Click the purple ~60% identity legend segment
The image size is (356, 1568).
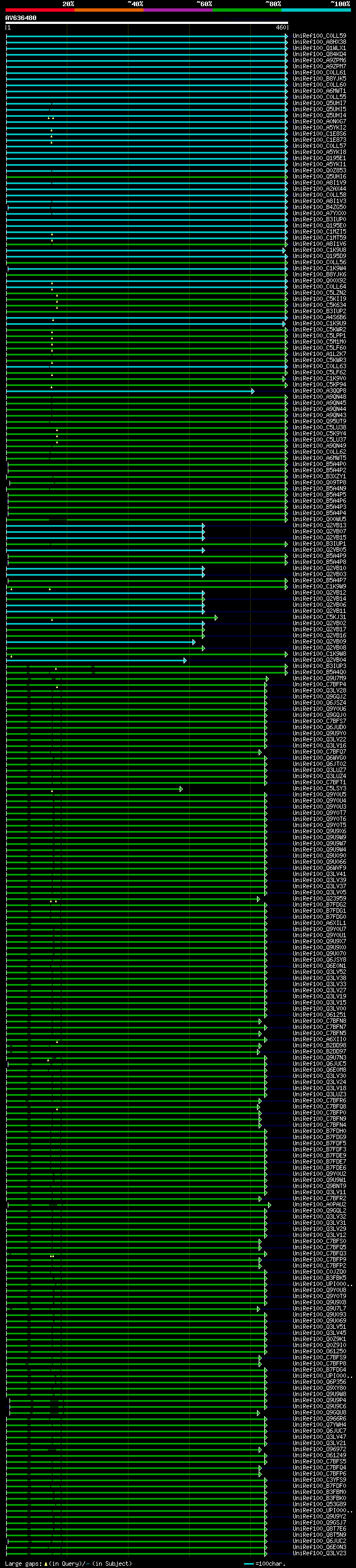tap(179, 10)
